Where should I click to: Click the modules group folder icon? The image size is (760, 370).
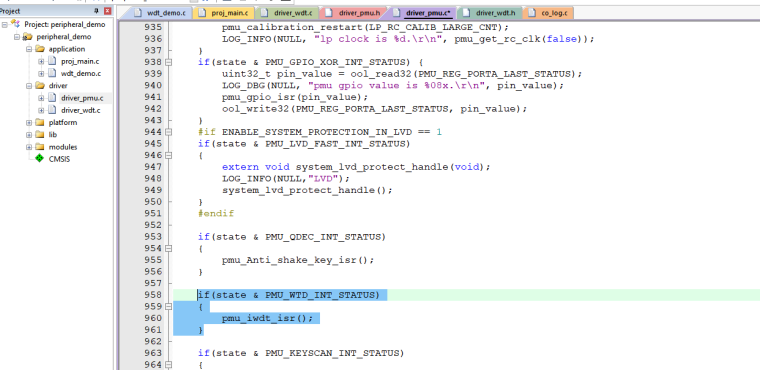coord(40,147)
